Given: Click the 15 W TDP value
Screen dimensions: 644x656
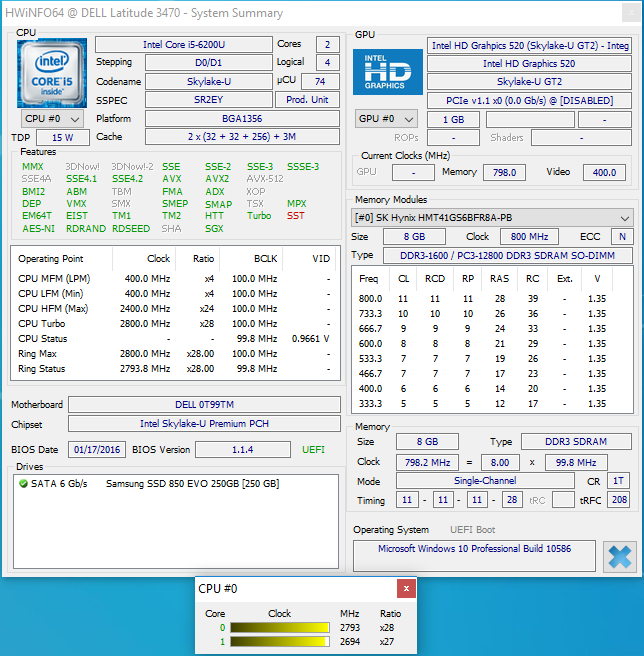Looking at the screenshot, I should coord(63,138).
